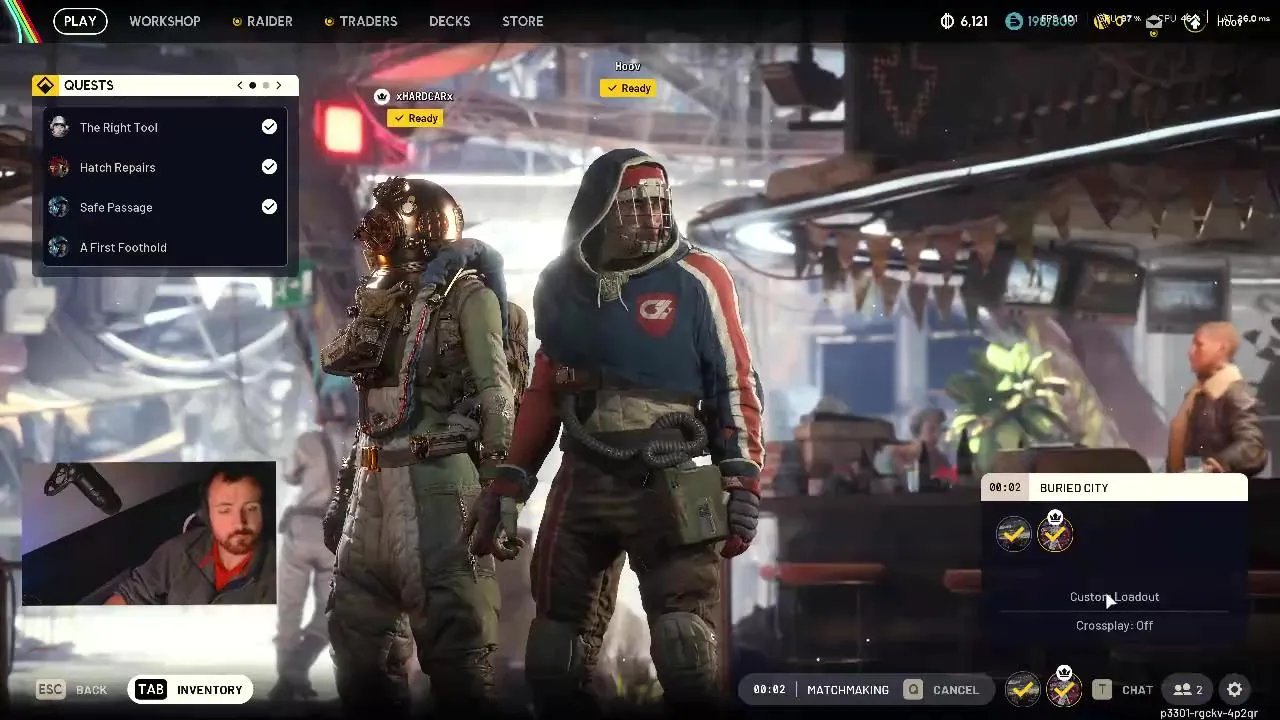The width and height of the screenshot is (1280, 720).
Task: Open the party members list showing 2
Action: coord(1188,690)
